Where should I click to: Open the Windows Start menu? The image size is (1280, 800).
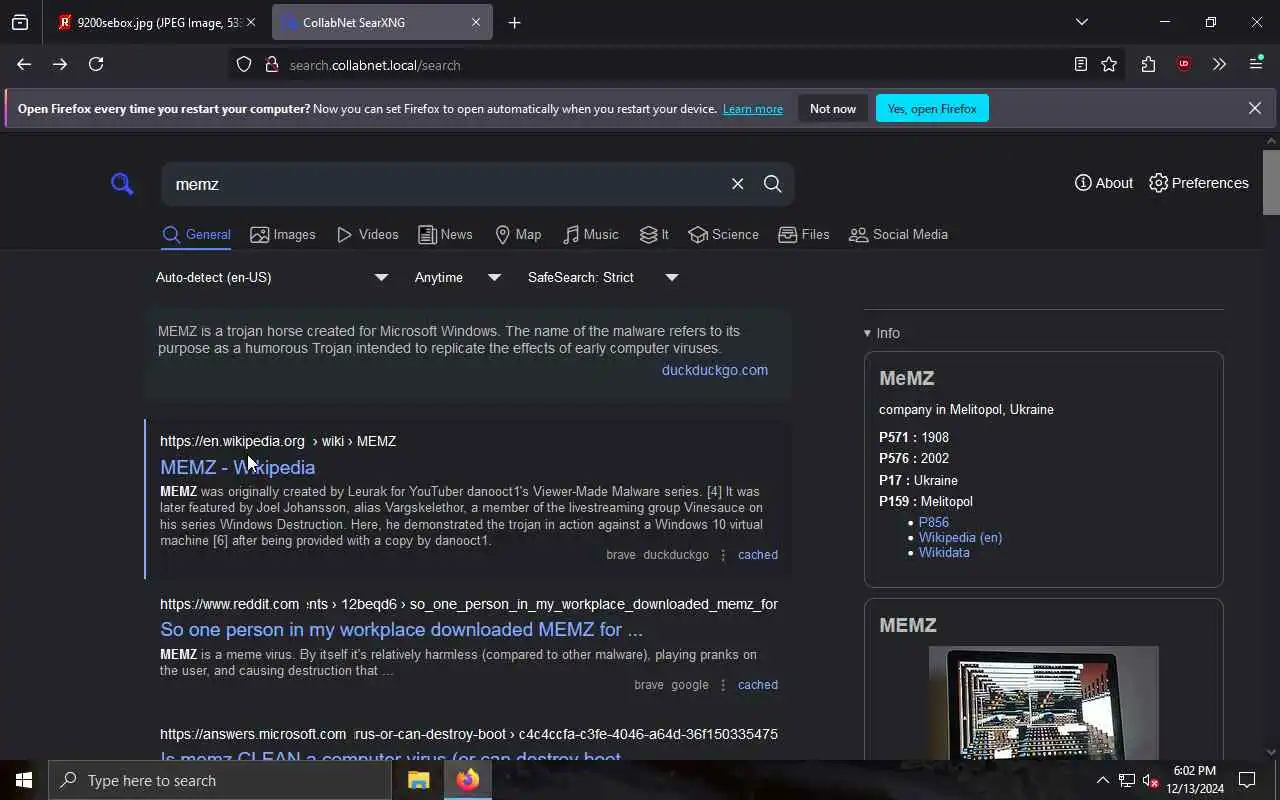click(x=24, y=780)
